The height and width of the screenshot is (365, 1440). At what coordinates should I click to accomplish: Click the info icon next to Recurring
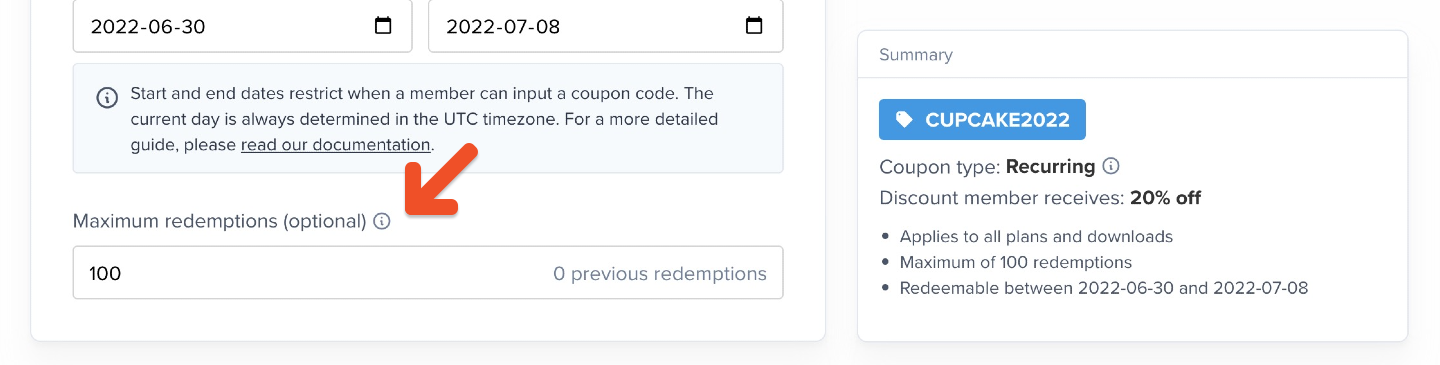point(1110,166)
